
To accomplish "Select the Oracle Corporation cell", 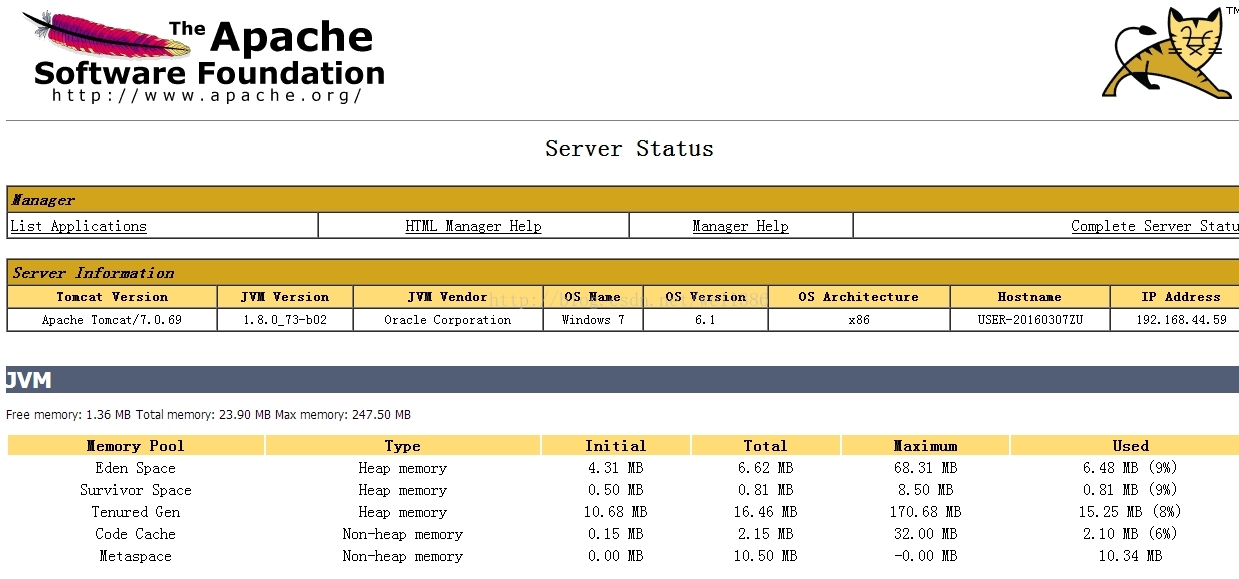I will 448,320.
